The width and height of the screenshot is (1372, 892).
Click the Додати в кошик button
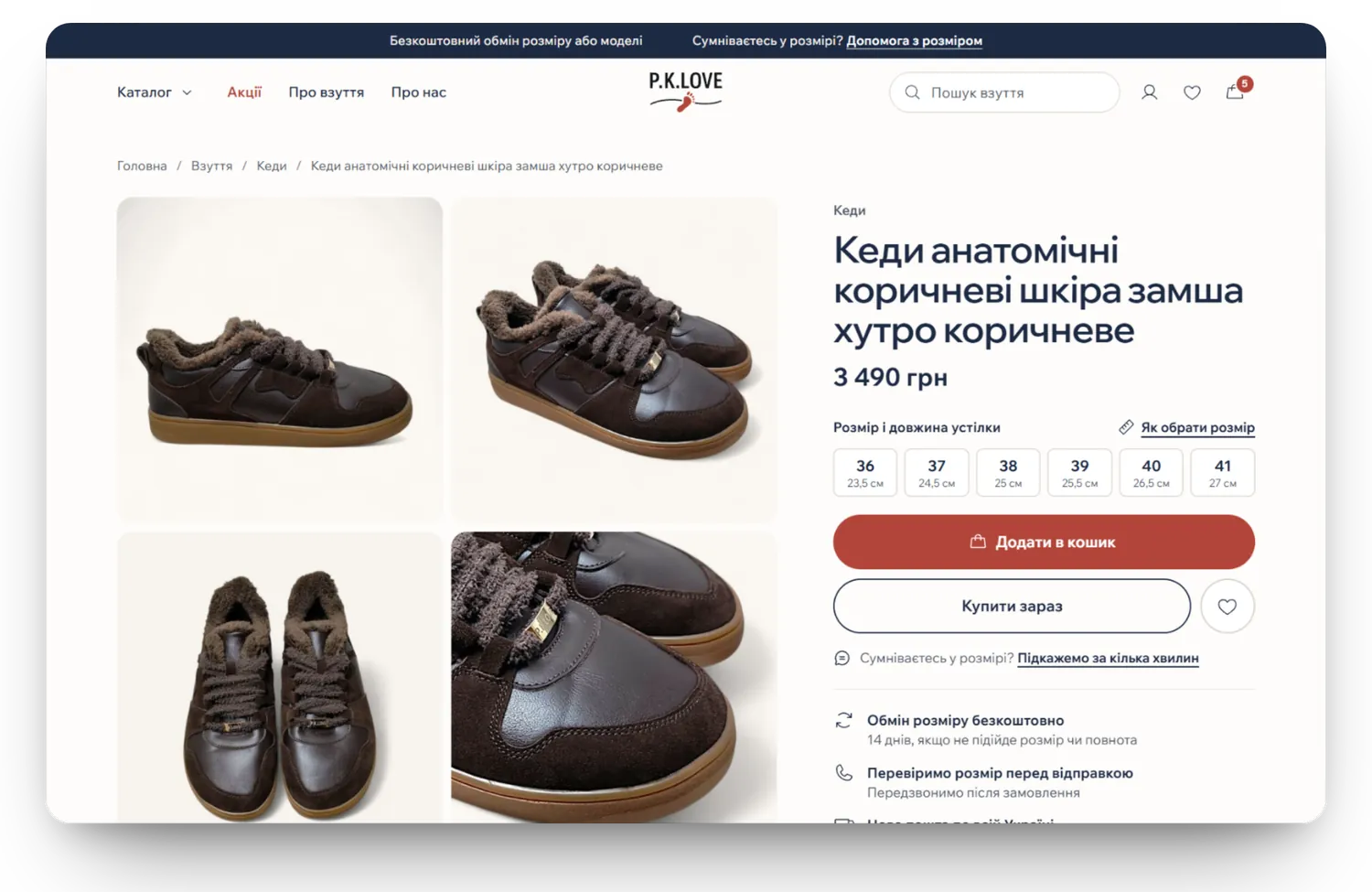click(1044, 542)
